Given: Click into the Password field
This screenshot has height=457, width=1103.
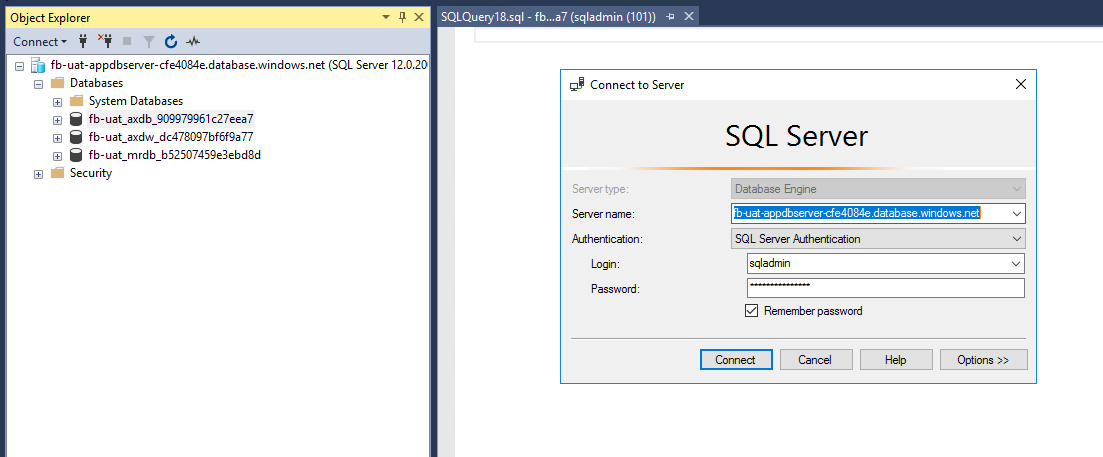Looking at the screenshot, I should (886, 288).
